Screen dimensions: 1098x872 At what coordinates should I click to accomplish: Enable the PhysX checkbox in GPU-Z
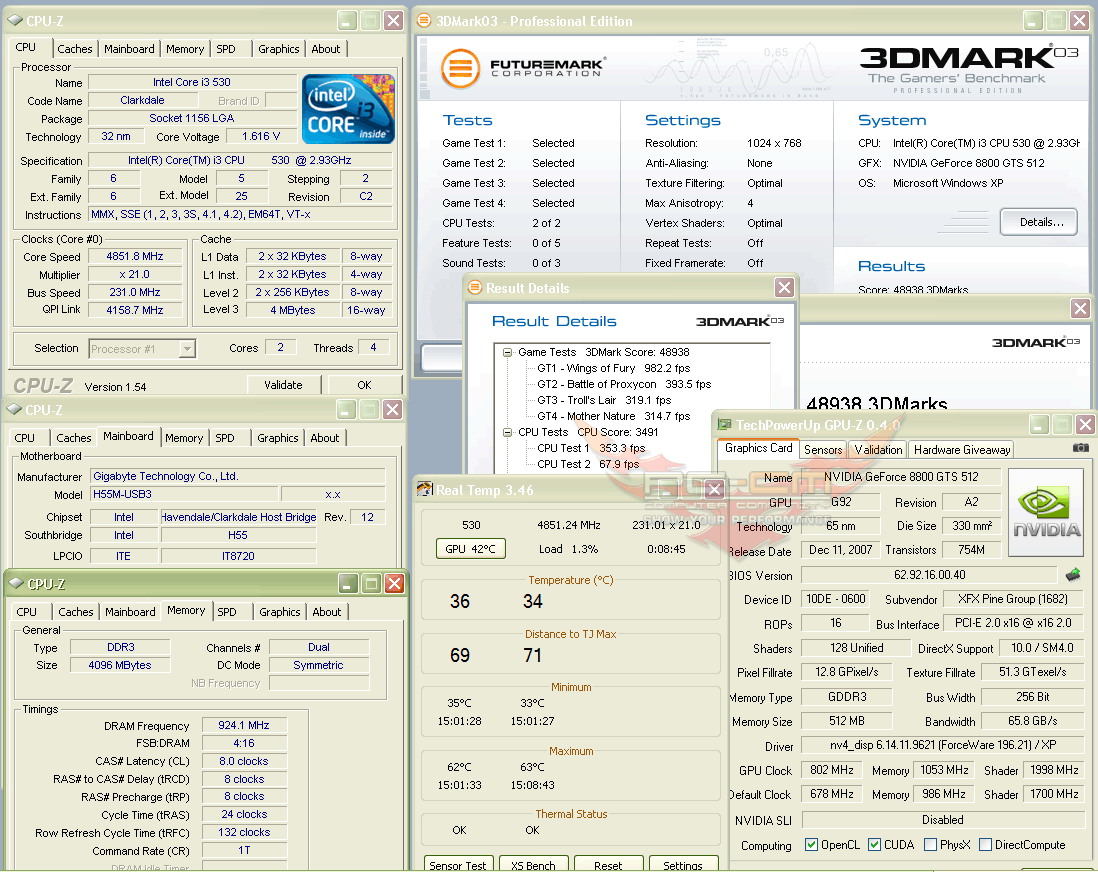931,845
